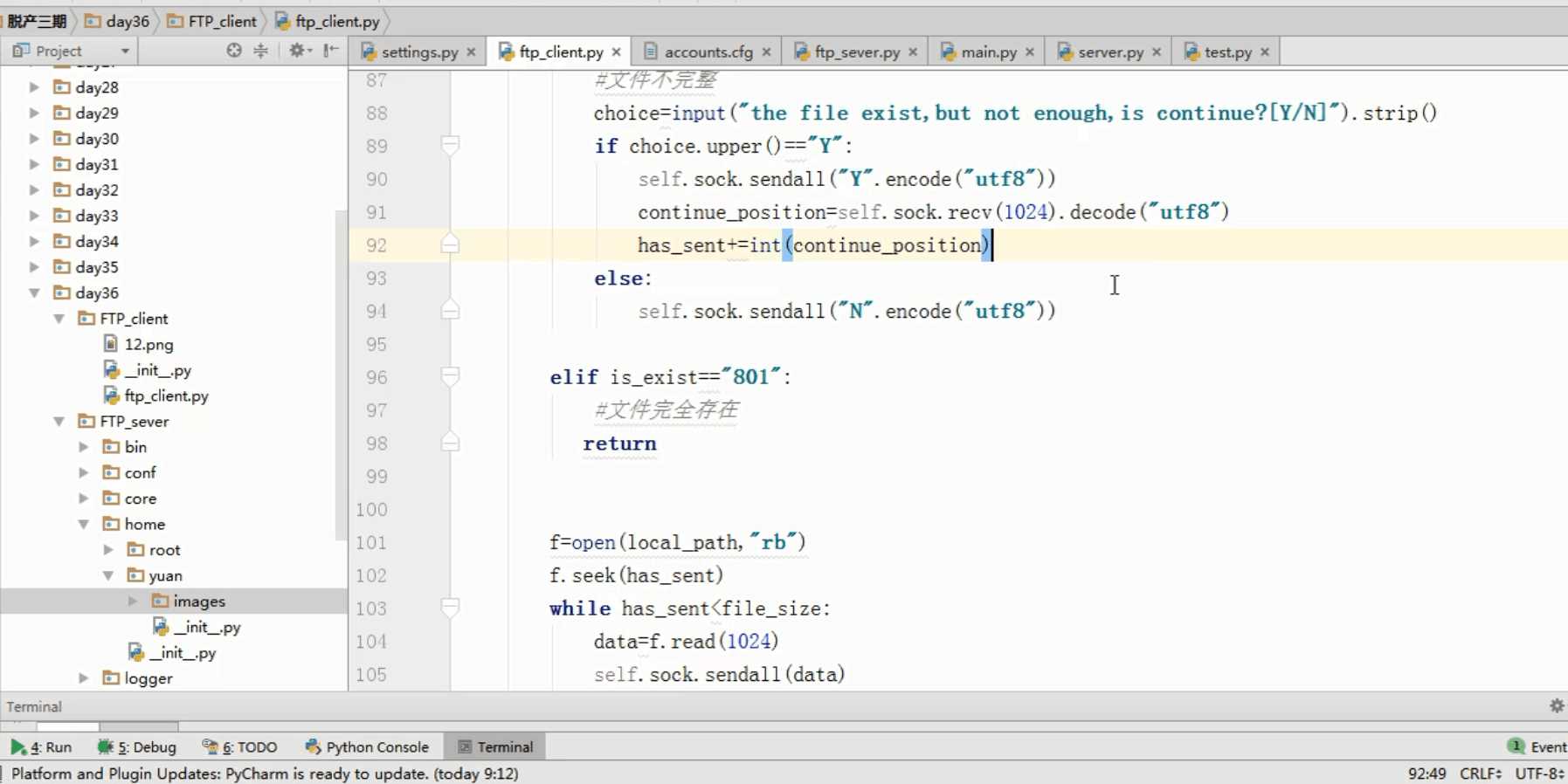Expand the conf folder
Viewport: 1568px width, 784px height.
(84, 472)
